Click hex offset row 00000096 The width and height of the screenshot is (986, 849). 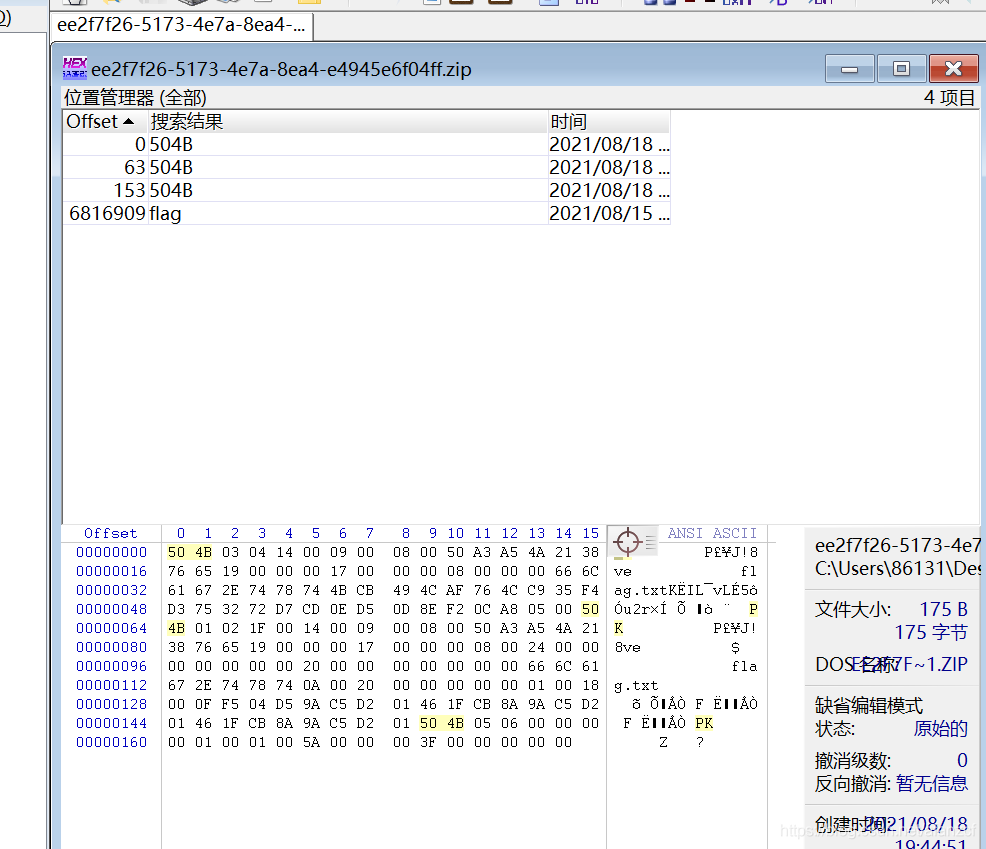[111, 666]
